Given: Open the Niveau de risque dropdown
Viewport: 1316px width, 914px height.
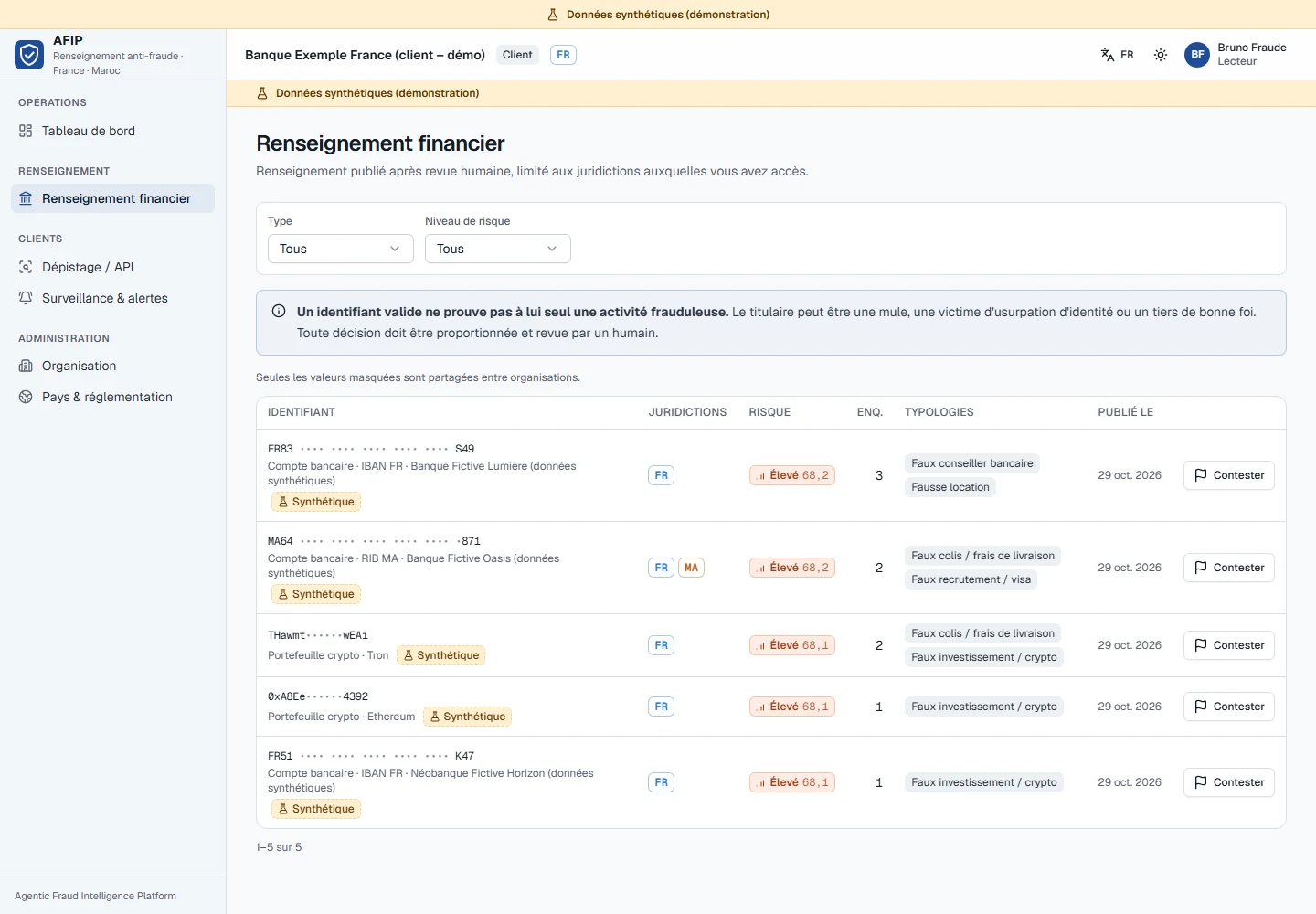Looking at the screenshot, I should coord(498,249).
